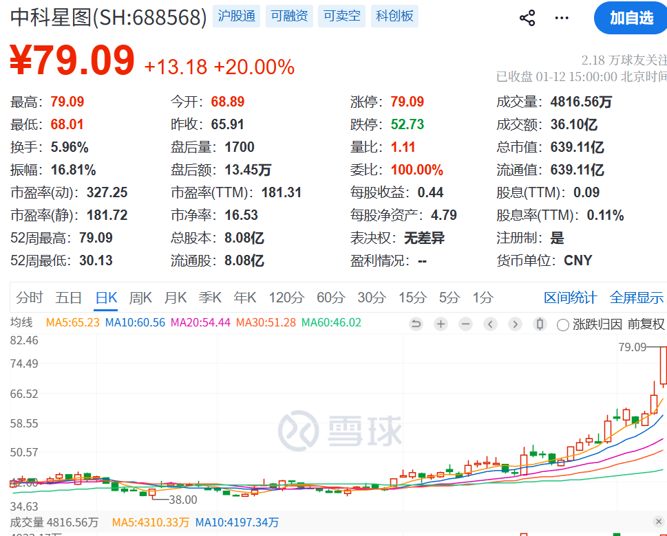Select the 周K chart tab

(x=140, y=297)
